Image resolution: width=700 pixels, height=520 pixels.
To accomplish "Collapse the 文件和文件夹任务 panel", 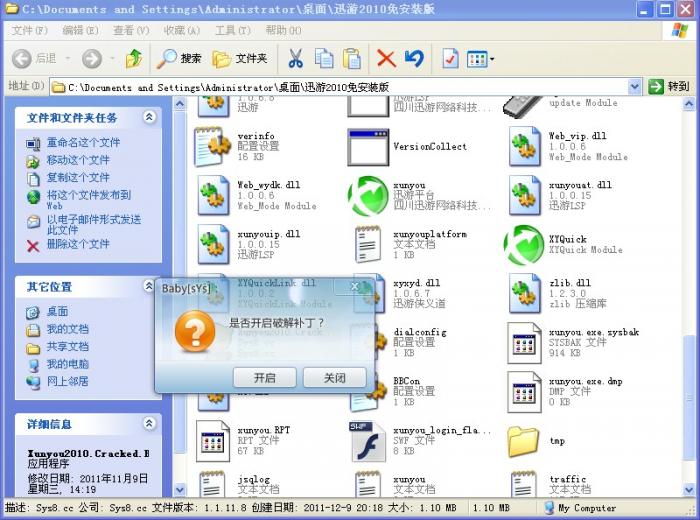I will [149, 117].
